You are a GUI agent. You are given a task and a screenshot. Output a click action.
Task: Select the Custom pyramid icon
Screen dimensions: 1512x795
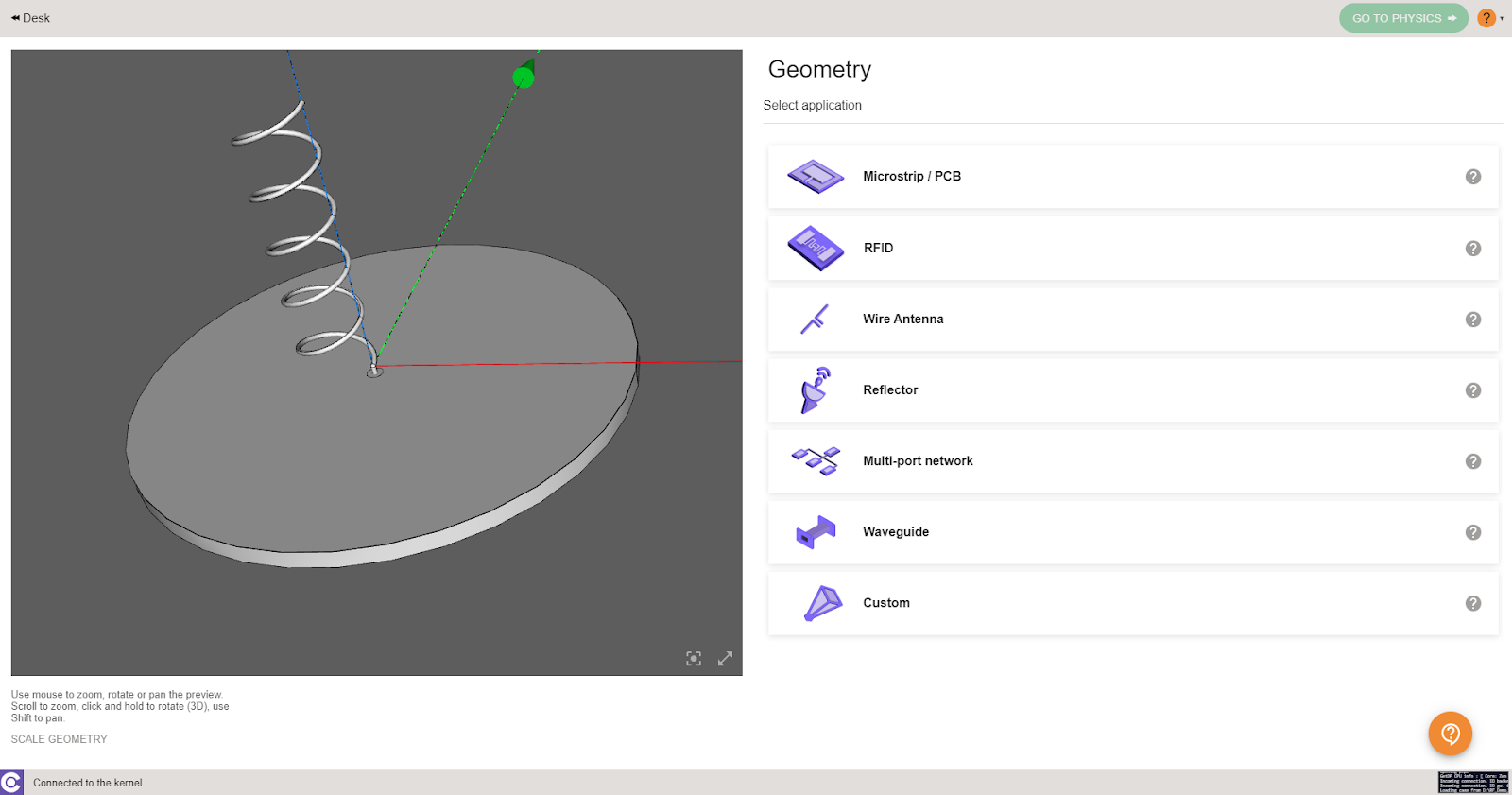coord(822,603)
